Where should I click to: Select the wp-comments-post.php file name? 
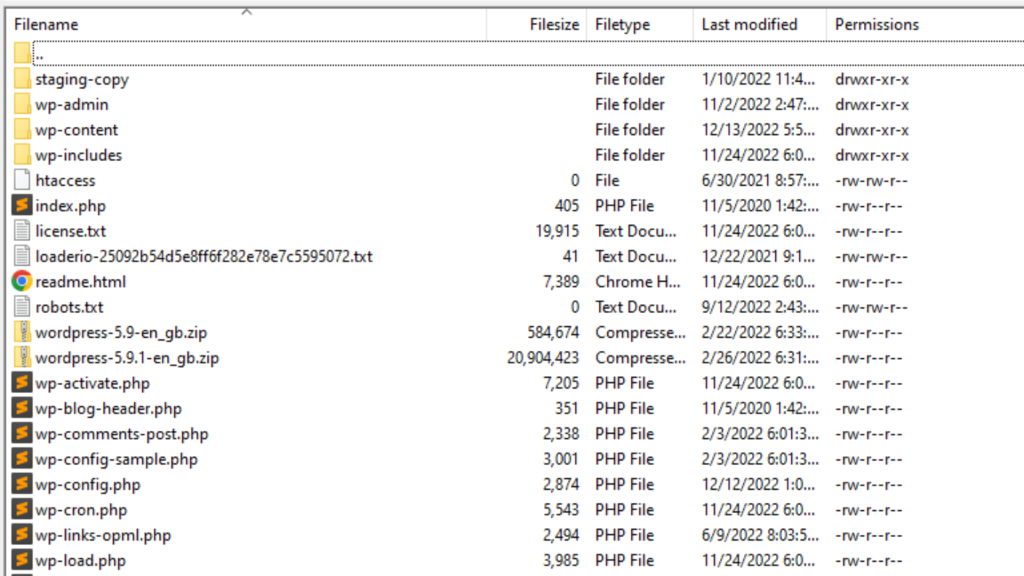click(121, 434)
